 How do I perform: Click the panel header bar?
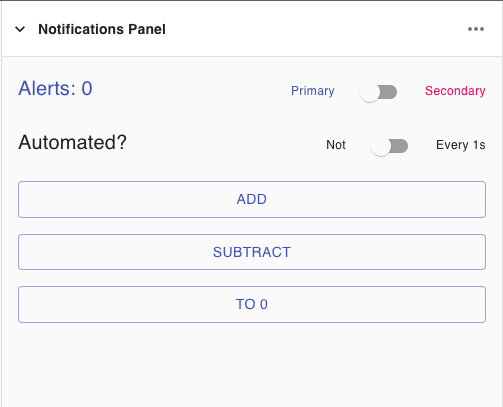(252, 29)
